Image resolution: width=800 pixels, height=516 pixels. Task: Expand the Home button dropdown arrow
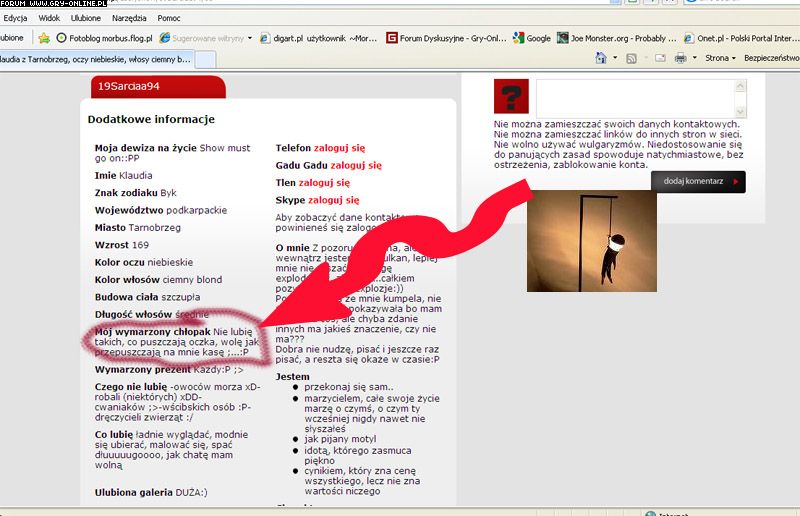(615, 58)
